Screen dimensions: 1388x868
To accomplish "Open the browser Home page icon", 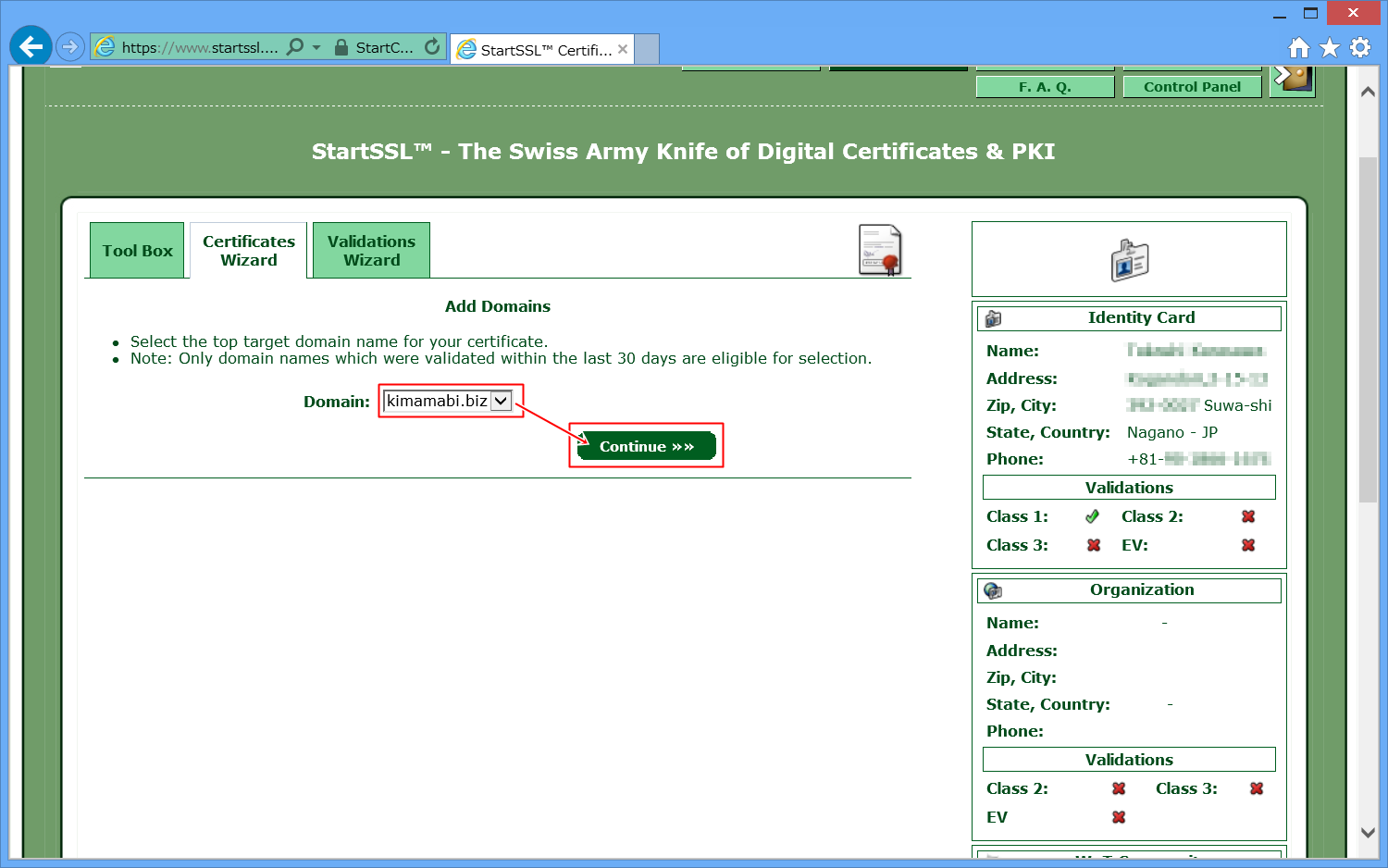I will pos(1299,47).
